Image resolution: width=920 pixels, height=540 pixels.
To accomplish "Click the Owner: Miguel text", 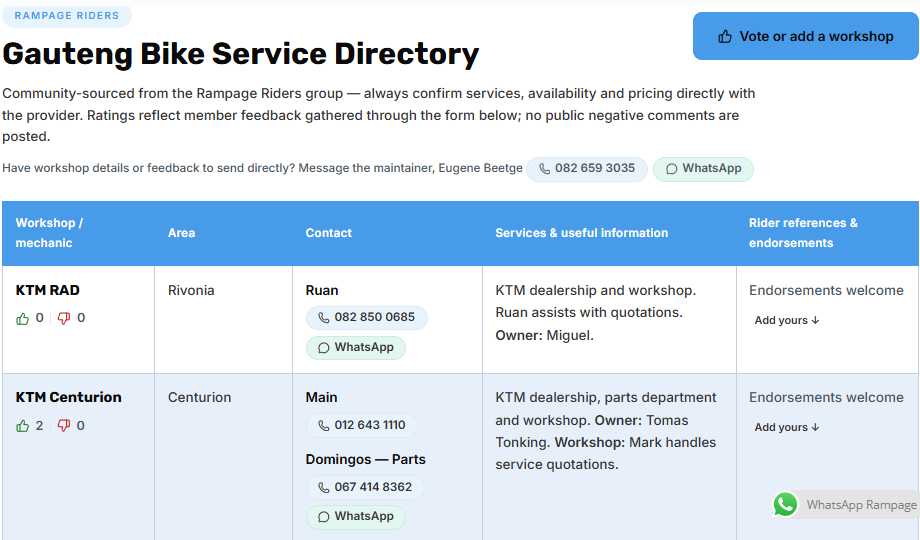I will (544, 336).
